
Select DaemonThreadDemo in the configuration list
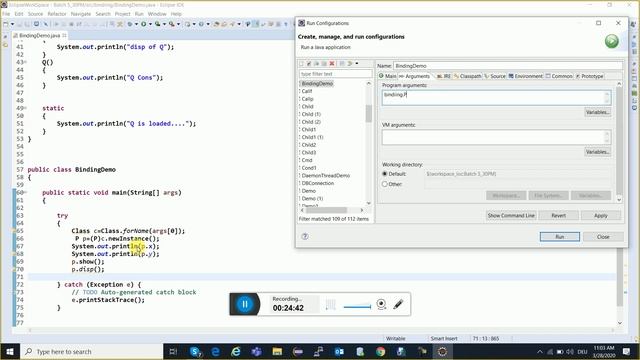coord(325,176)
